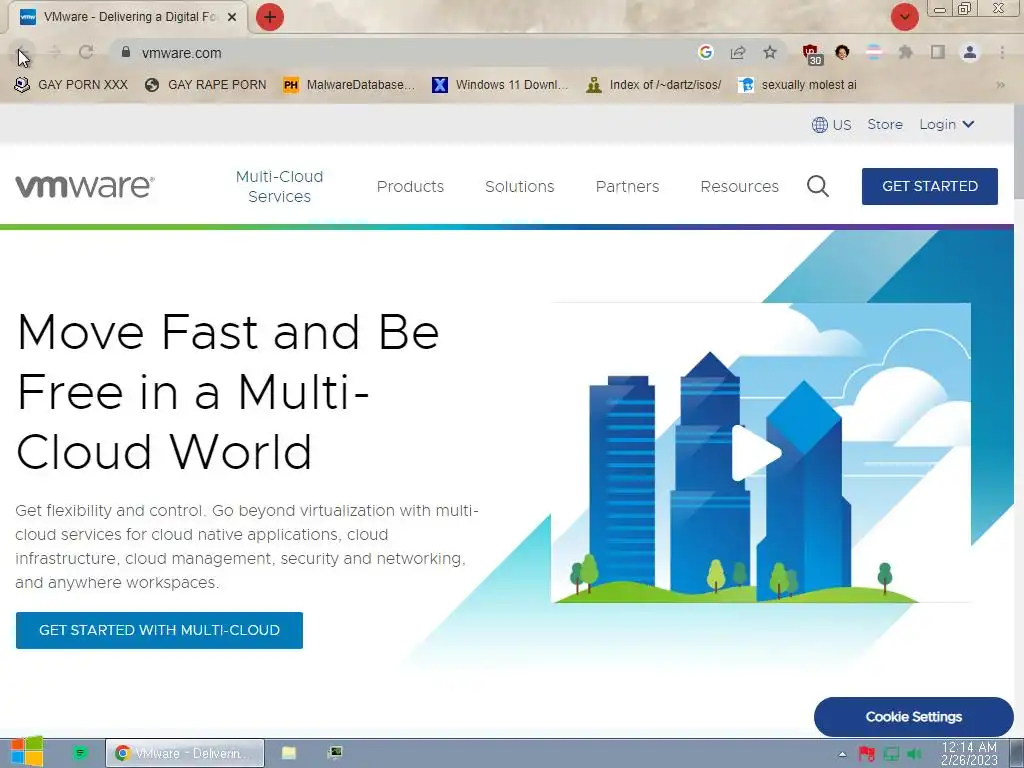1024x768 pixels.
Task: Open the Windows Start button
Action: pos(26,752)
